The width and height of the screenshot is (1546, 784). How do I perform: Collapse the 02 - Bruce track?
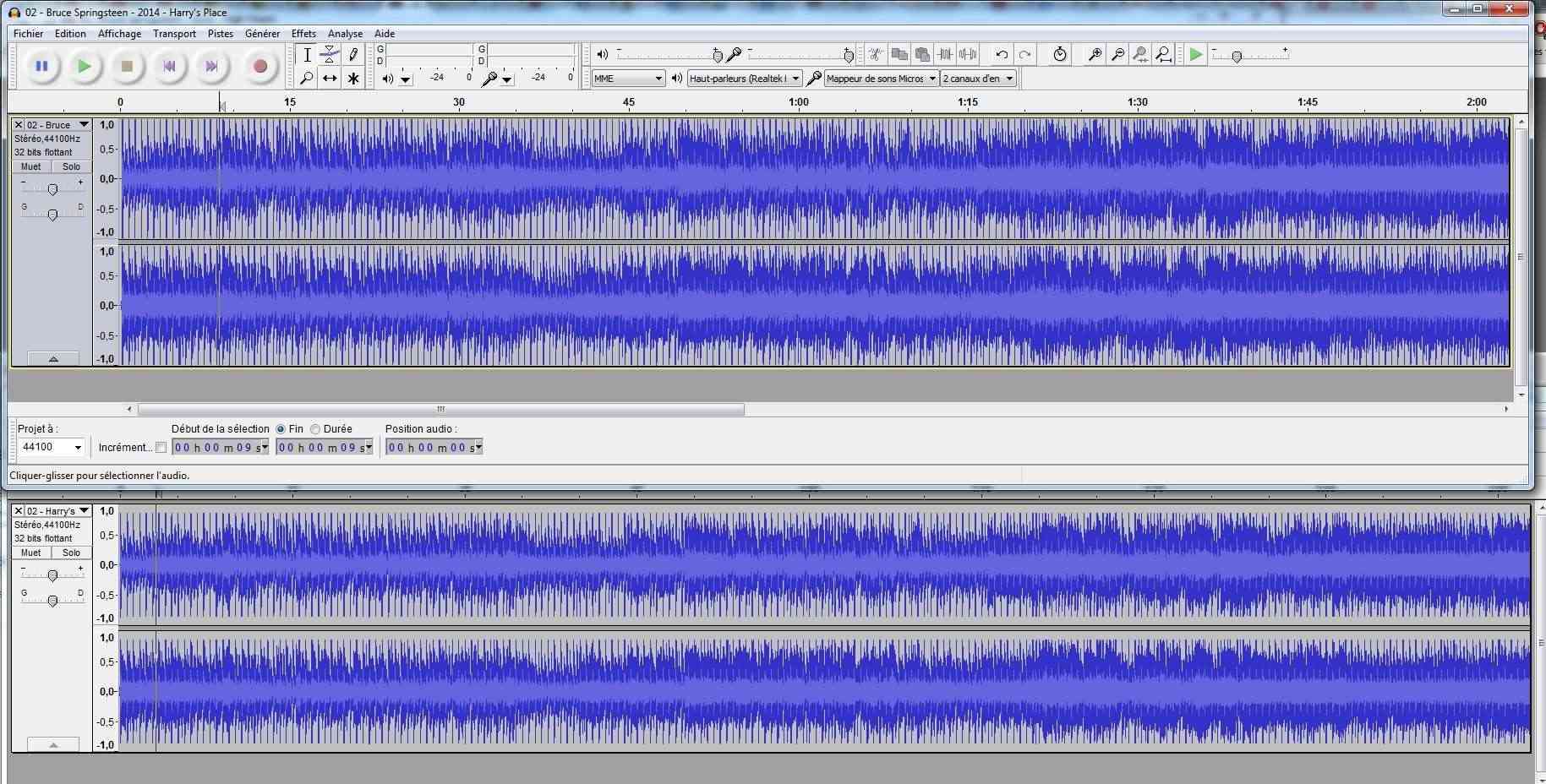point(53,359)
